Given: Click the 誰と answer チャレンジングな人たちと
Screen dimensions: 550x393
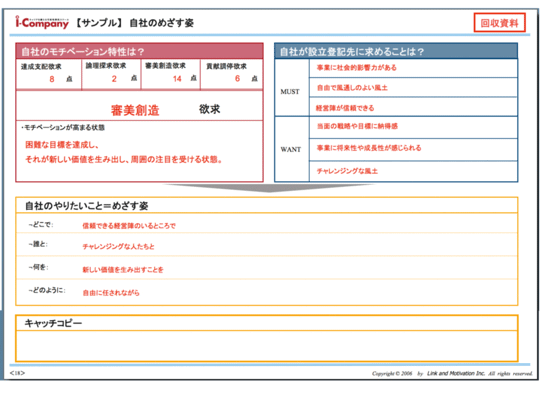Looking at the screenshot, I should coord(118,247).
